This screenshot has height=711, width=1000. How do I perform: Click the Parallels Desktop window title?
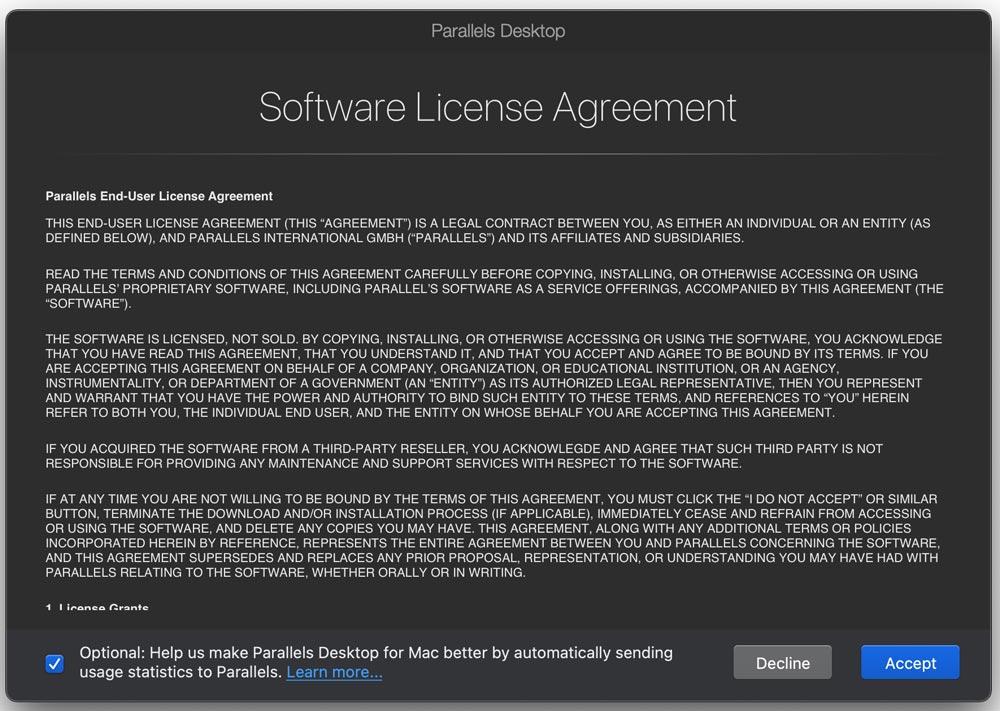(x=498, y=31)
